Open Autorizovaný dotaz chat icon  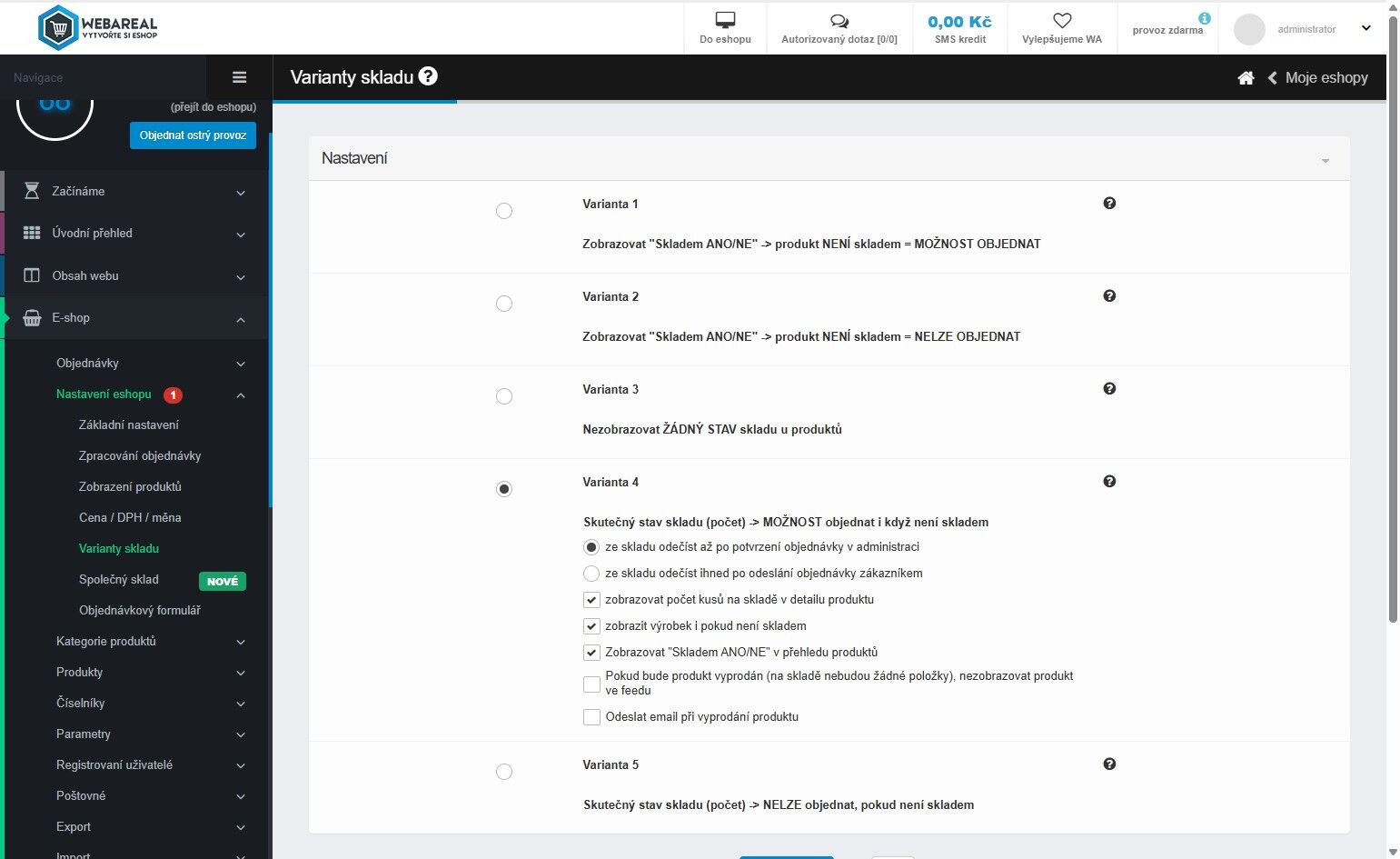pos(839,21)
